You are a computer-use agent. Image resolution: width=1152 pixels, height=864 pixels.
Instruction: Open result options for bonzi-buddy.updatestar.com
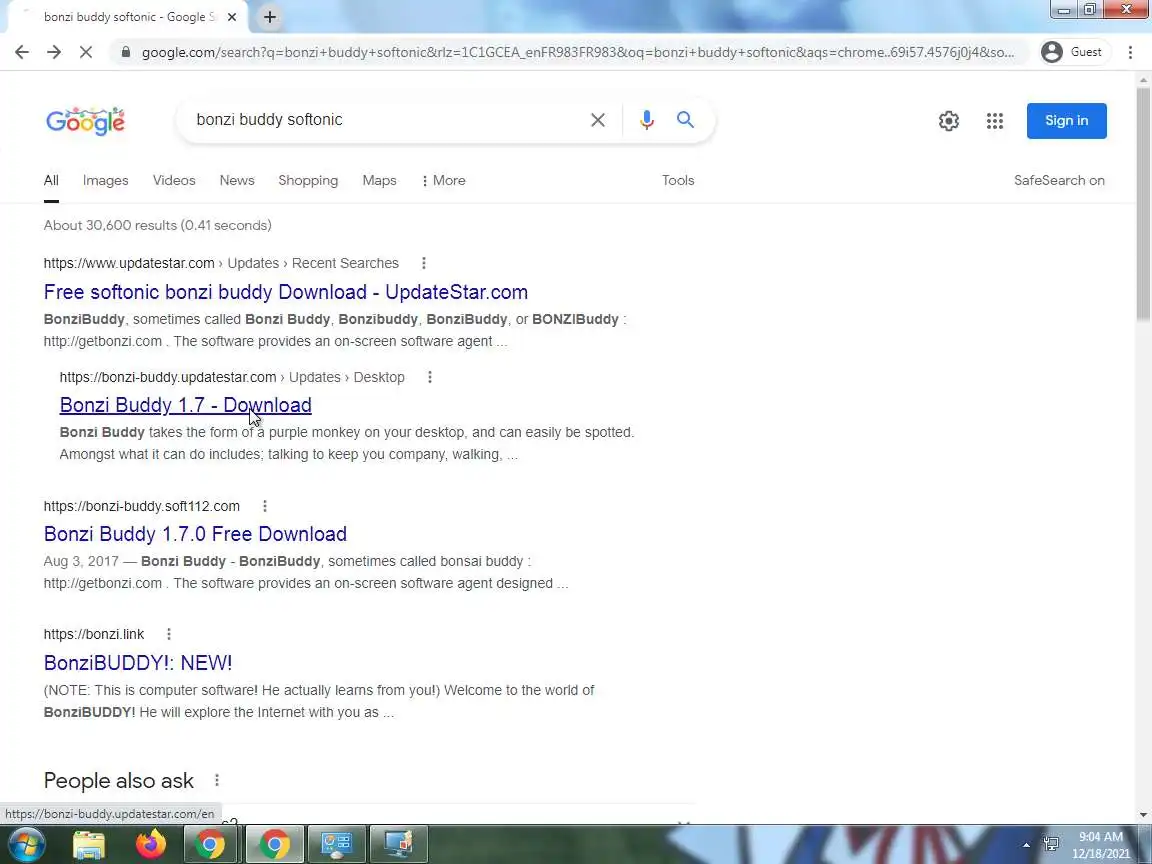coord(430,377)
